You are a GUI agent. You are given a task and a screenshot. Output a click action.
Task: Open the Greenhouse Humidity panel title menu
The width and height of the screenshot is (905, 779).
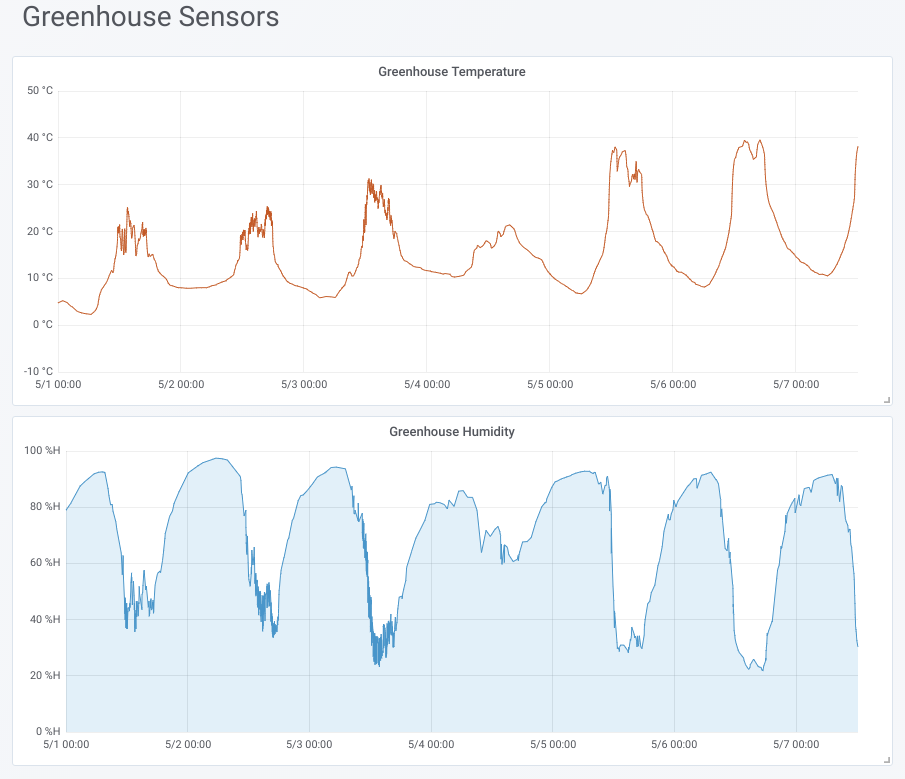coord(451,432)
